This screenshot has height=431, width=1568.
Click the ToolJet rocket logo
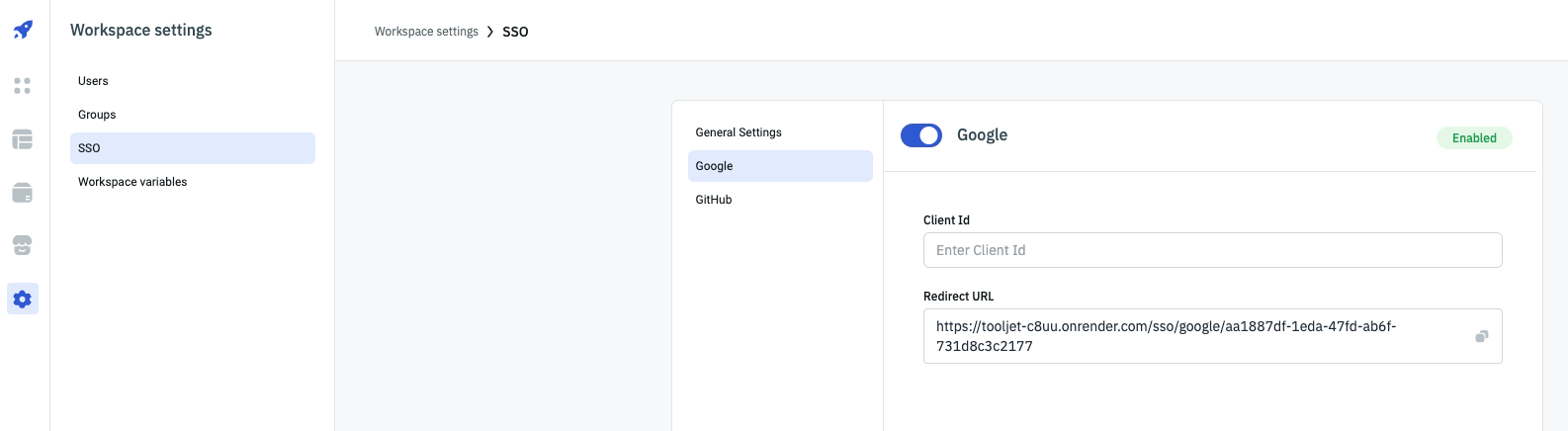click(x=23, y=30)
